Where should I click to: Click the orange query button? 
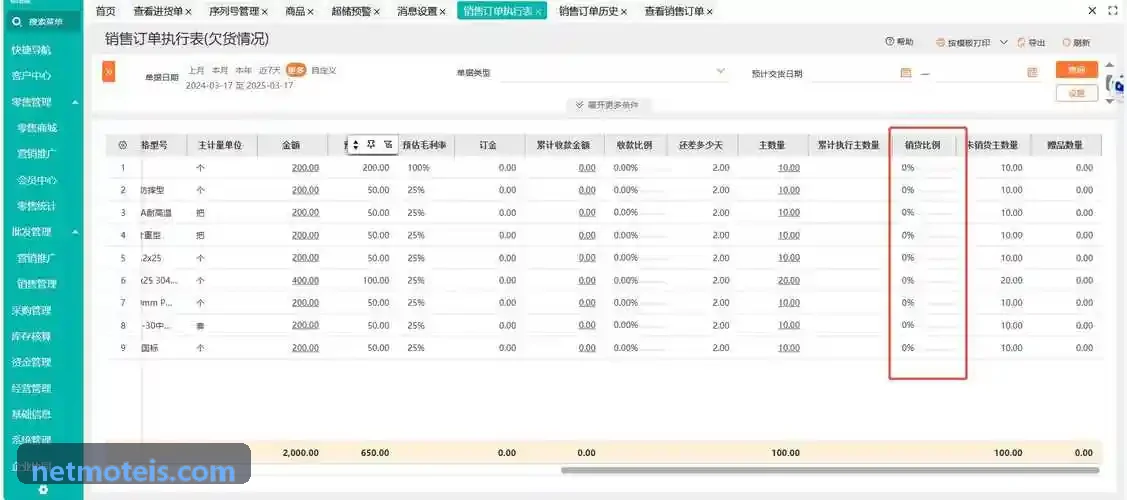pos(1077,70)
